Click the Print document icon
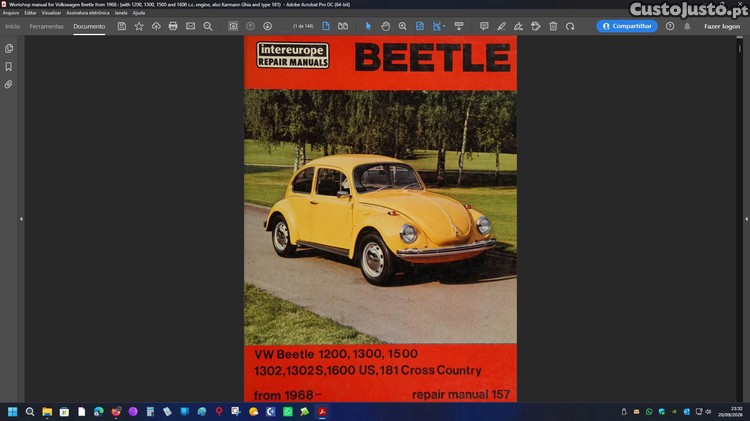 pos(173,26)
